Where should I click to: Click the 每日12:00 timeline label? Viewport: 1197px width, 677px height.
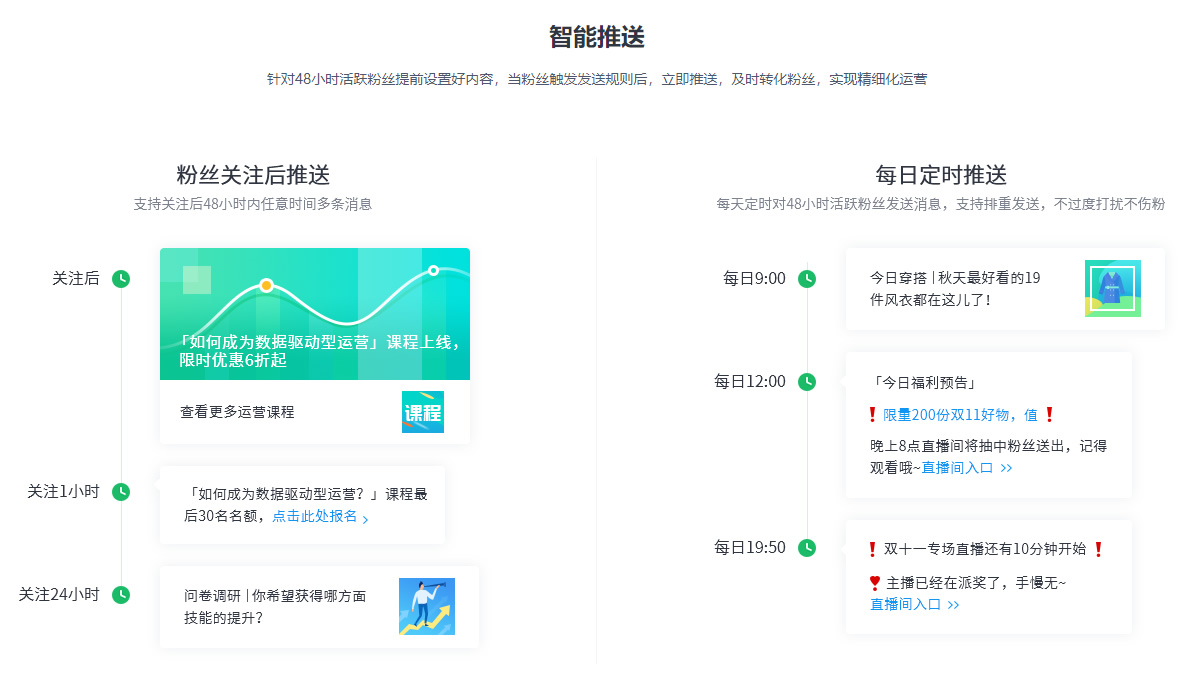pos(750,382)
